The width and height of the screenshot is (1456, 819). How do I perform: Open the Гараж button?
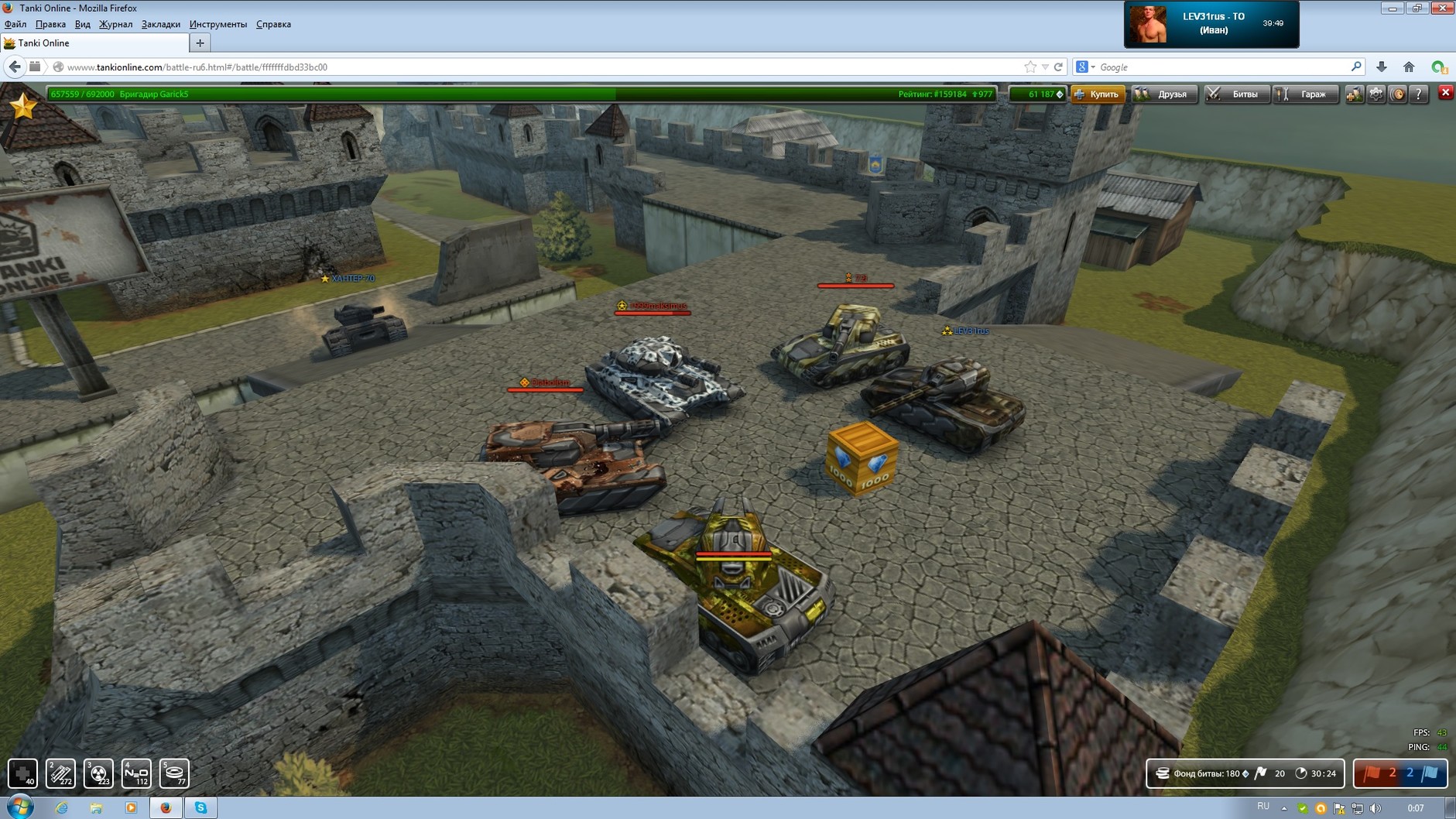[1306, 94]
